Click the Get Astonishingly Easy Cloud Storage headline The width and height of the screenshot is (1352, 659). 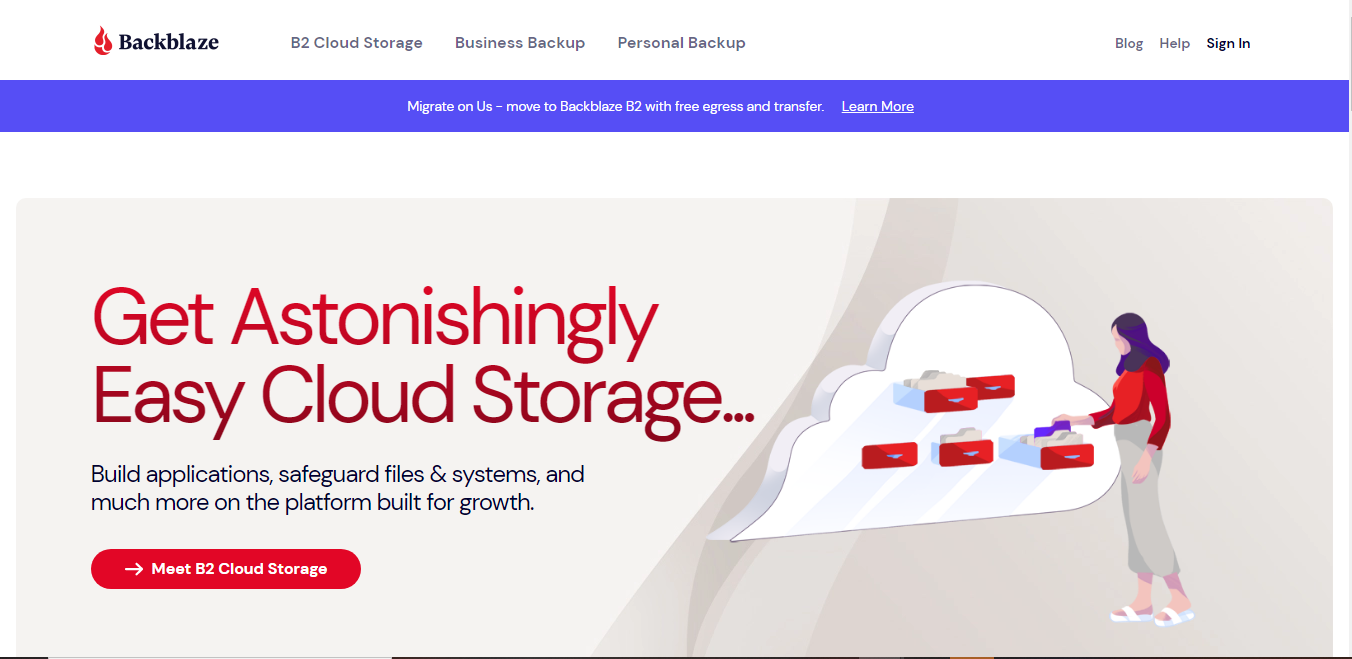(423, 360)
